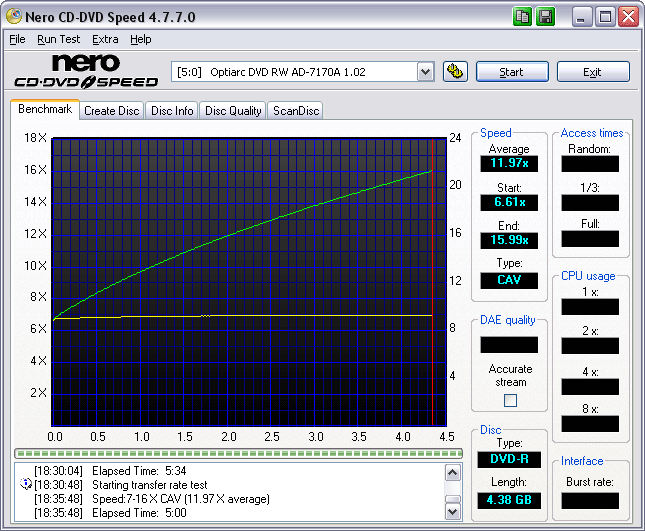This screenshot has width=645, height=531.
Task: Click the green progress bar below the graph
Action: [240, 454]
